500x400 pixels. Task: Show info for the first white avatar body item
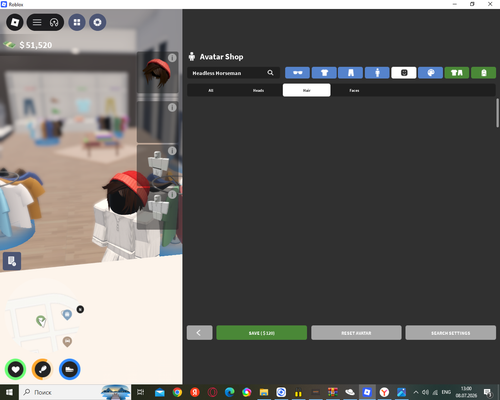pyautogui.click(x=172, y=151)
